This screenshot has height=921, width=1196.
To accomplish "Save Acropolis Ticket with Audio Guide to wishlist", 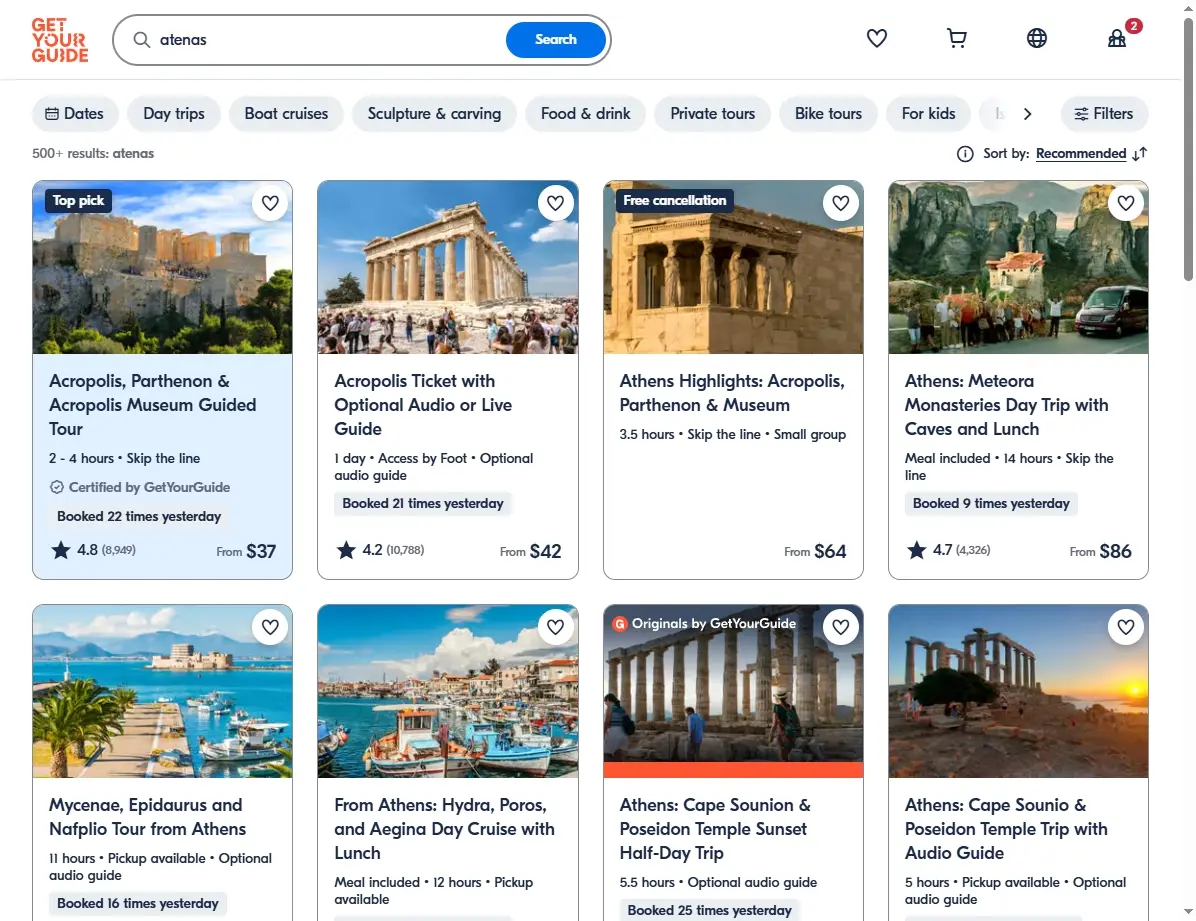I will 555,203.
